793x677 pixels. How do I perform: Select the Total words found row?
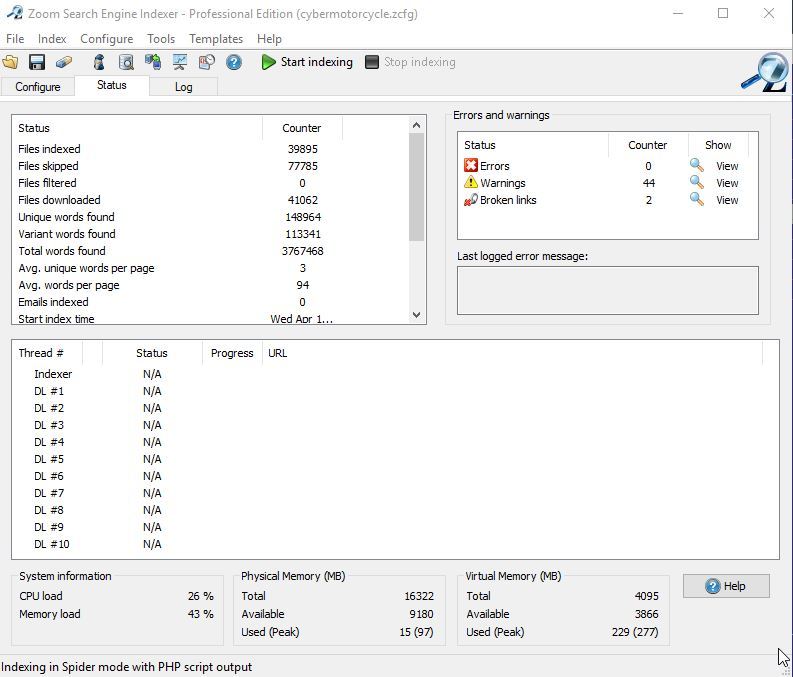click(210, 251)
